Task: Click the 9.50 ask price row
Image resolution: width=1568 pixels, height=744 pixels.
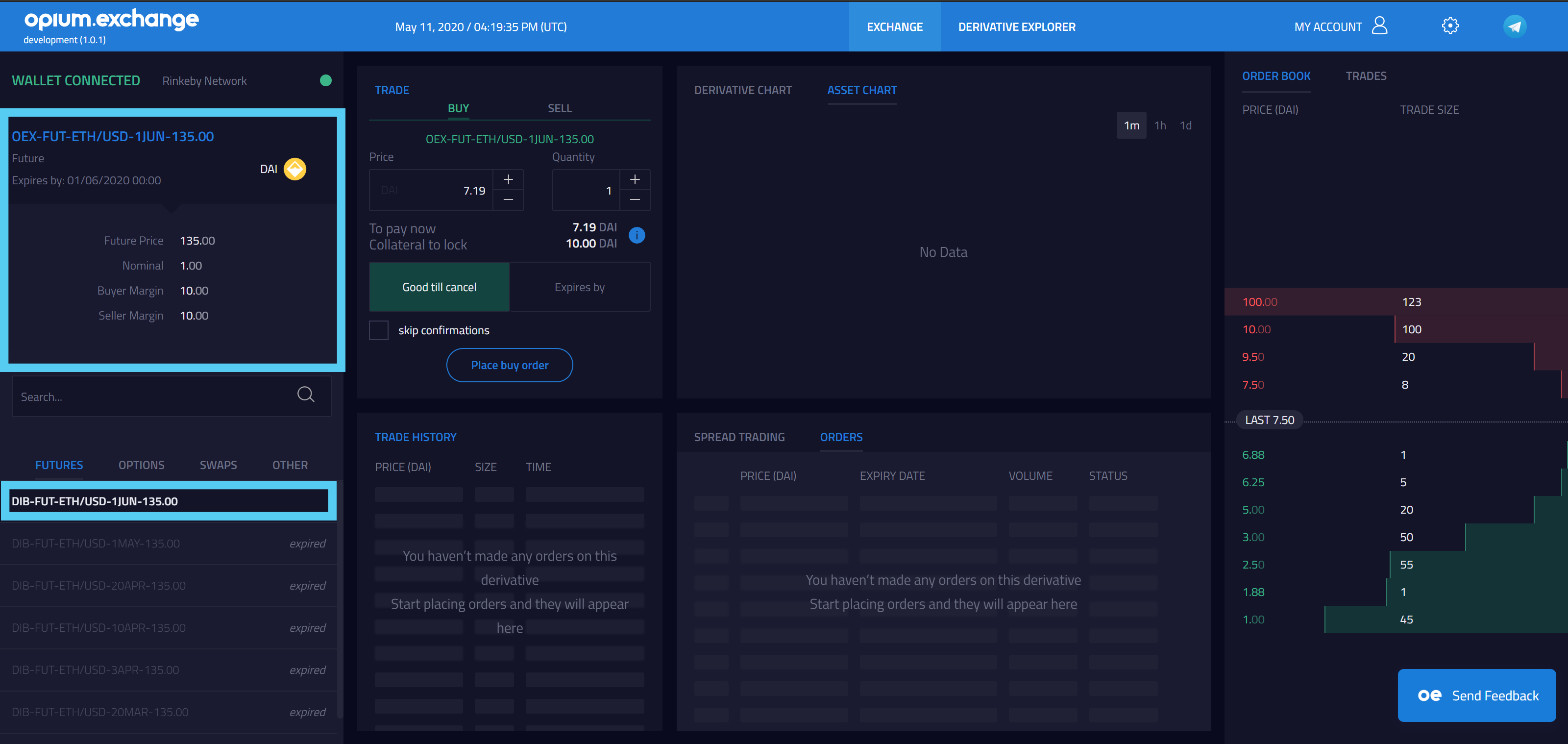Action: 1396,357
